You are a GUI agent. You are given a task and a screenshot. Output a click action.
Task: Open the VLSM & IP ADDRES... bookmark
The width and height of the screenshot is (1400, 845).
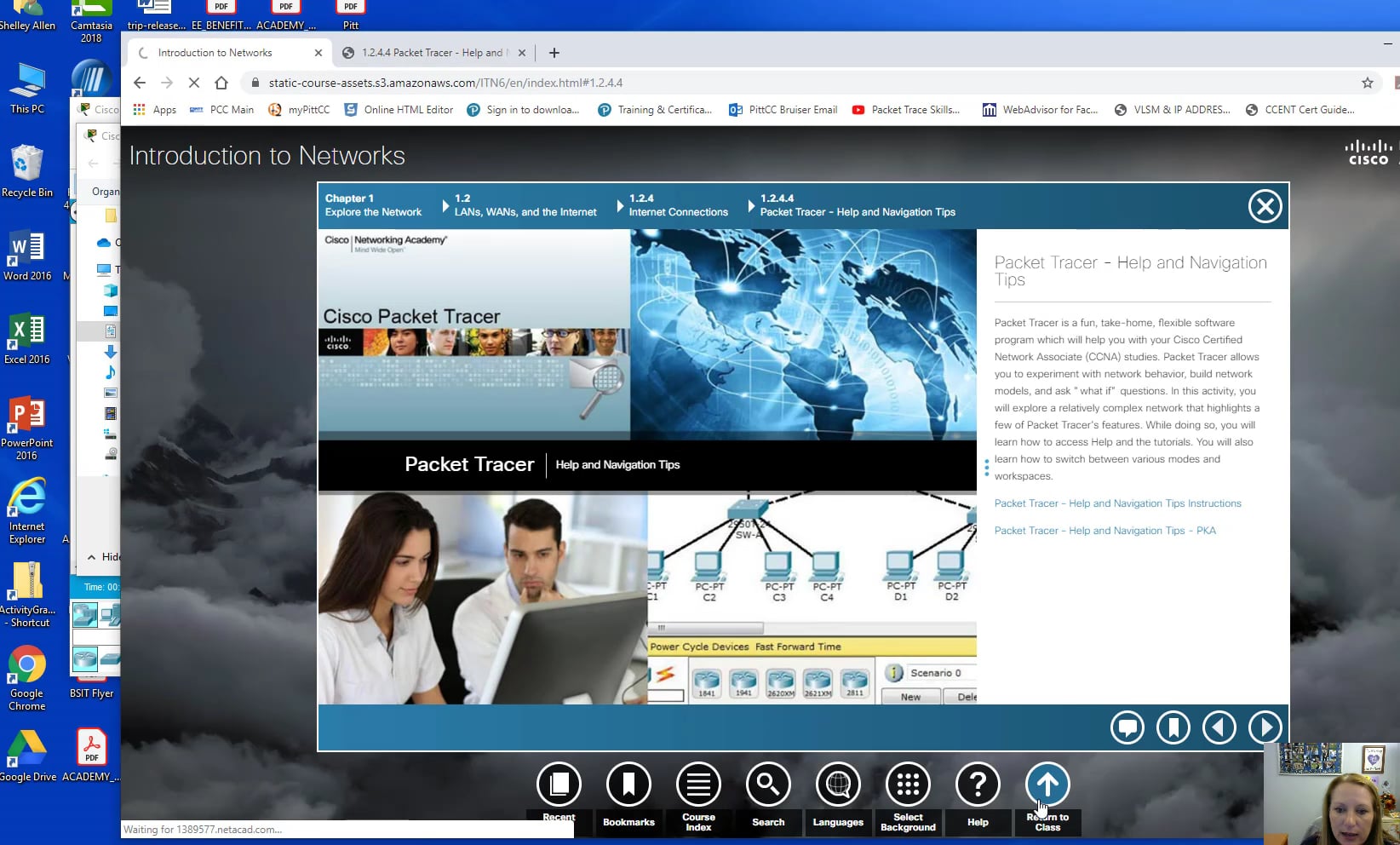click(x=1173, y=110)
